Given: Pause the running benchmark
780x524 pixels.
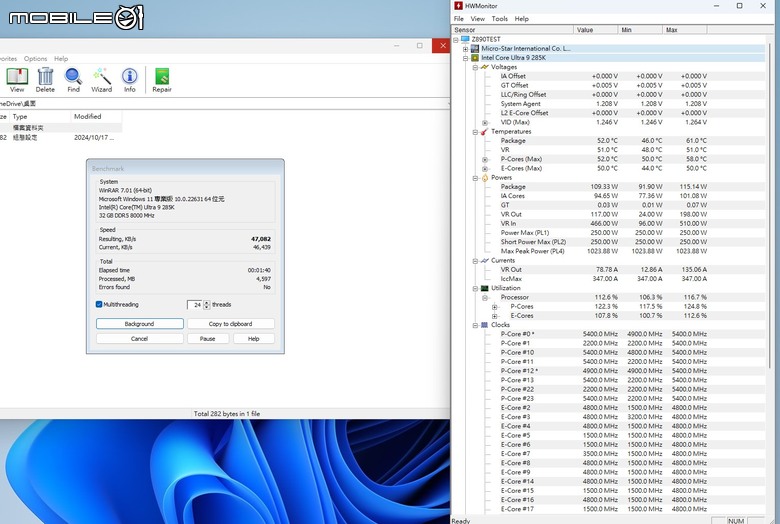Looking at the screenshot, I should (x=207, y=339).
